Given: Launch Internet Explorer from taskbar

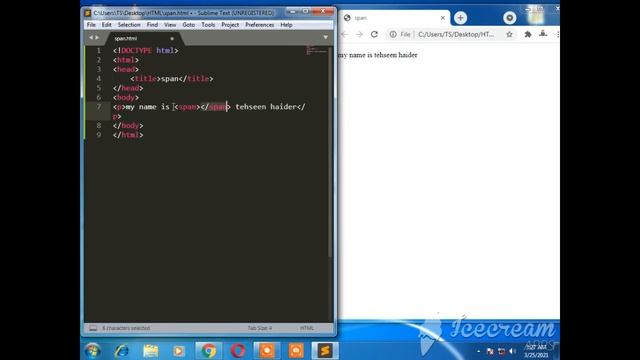Looking at the screenshot, I should tap(121, 351).
